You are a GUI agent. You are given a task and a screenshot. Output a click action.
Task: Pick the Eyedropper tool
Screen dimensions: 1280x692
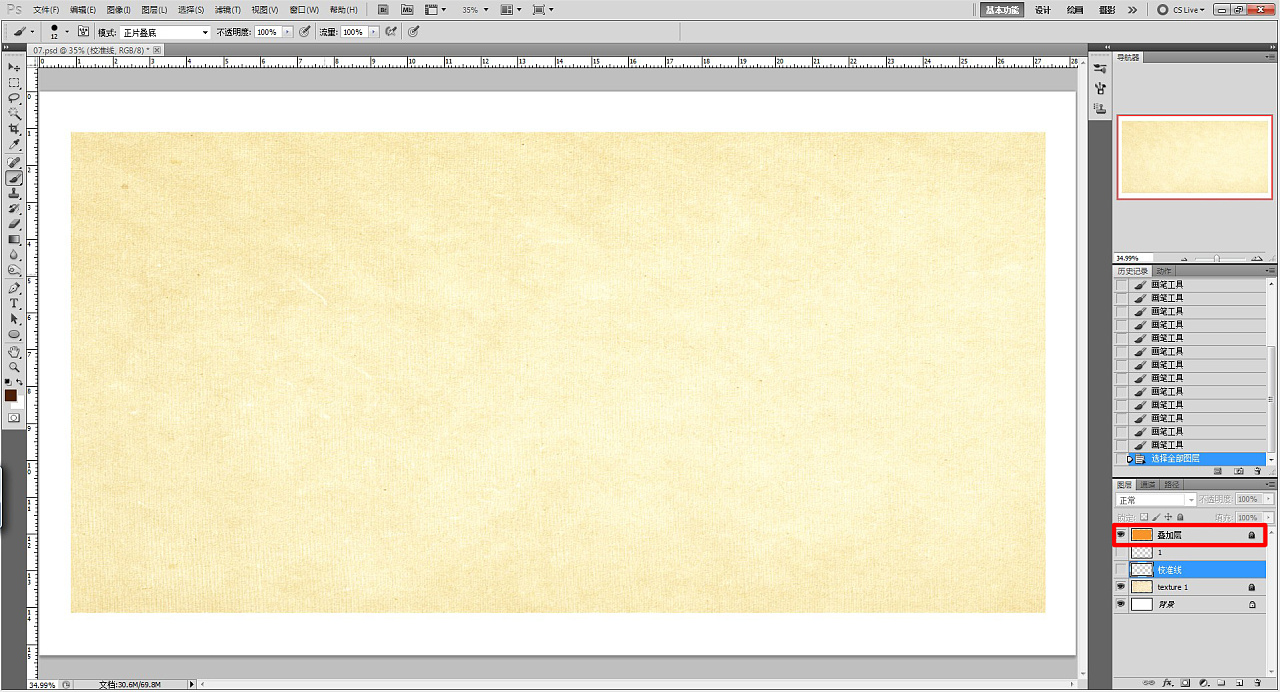click(x=14, y=145)
